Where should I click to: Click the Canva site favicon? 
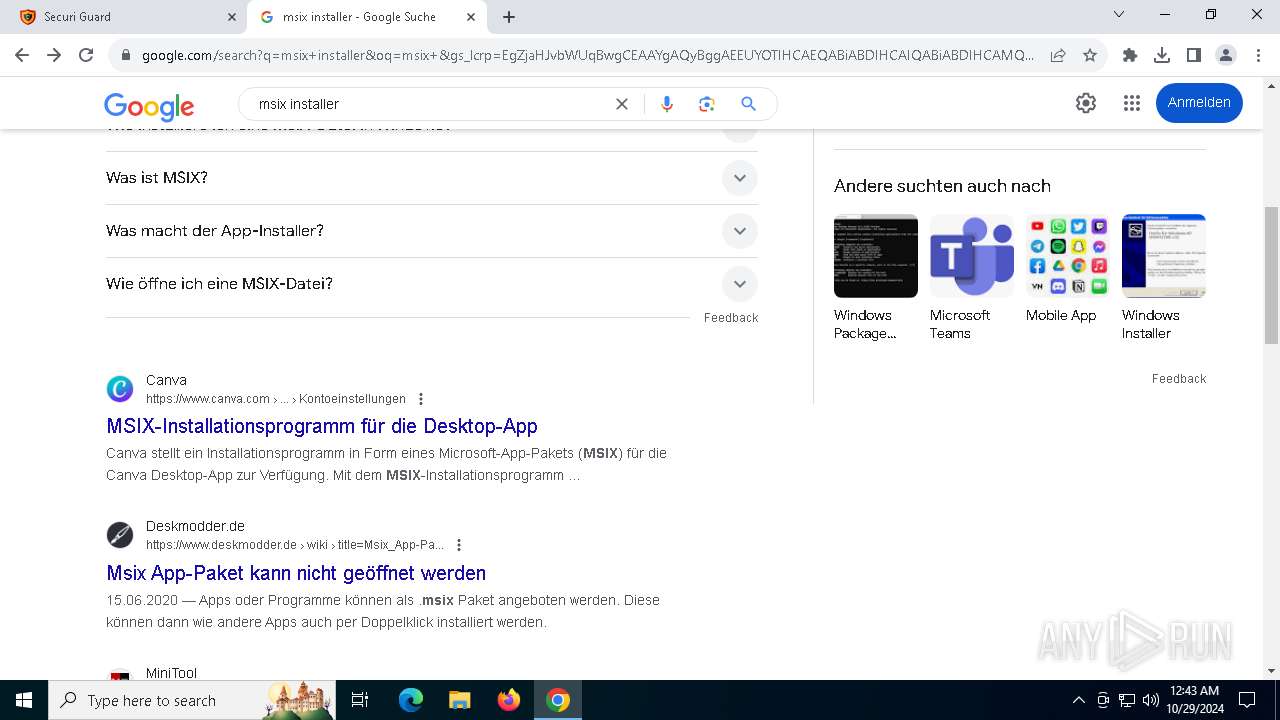tap(120, 389)
